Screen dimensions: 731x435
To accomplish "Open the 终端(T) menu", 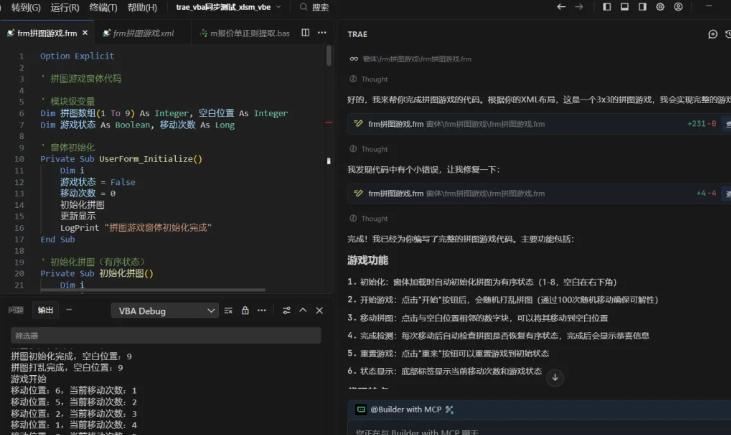I will (x=103, y=7).
